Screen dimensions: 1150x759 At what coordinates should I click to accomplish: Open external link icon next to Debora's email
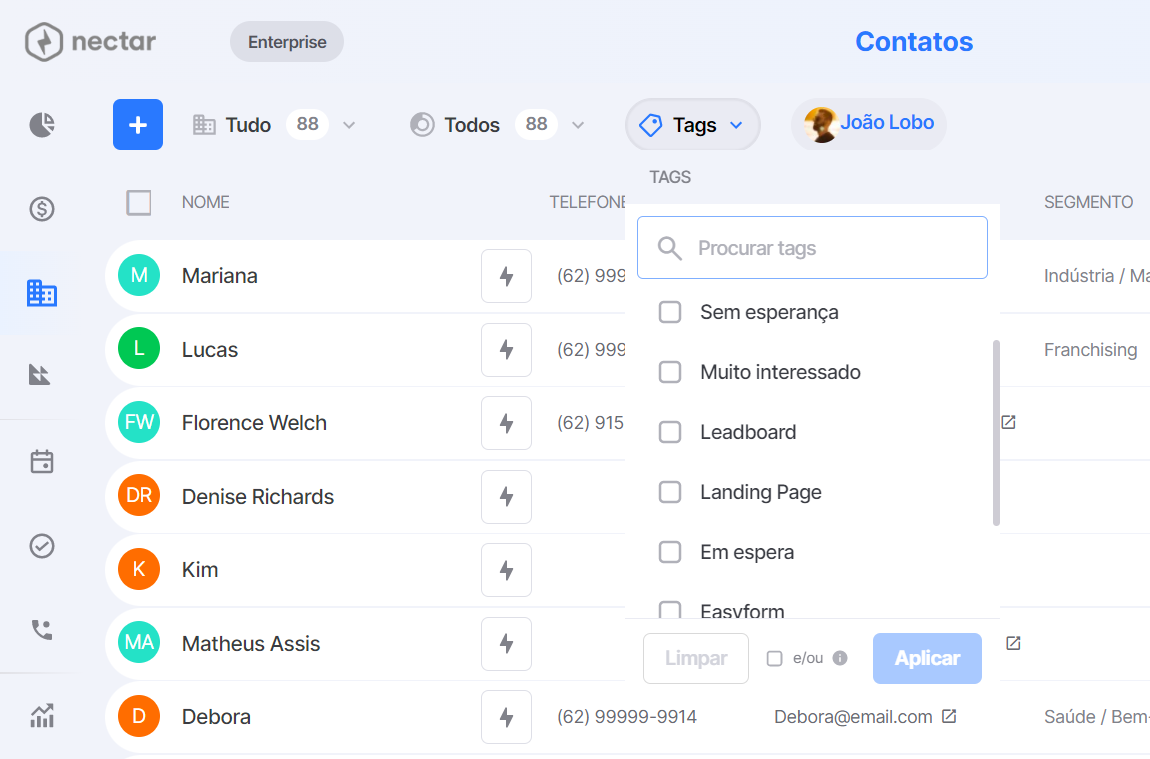949,716
